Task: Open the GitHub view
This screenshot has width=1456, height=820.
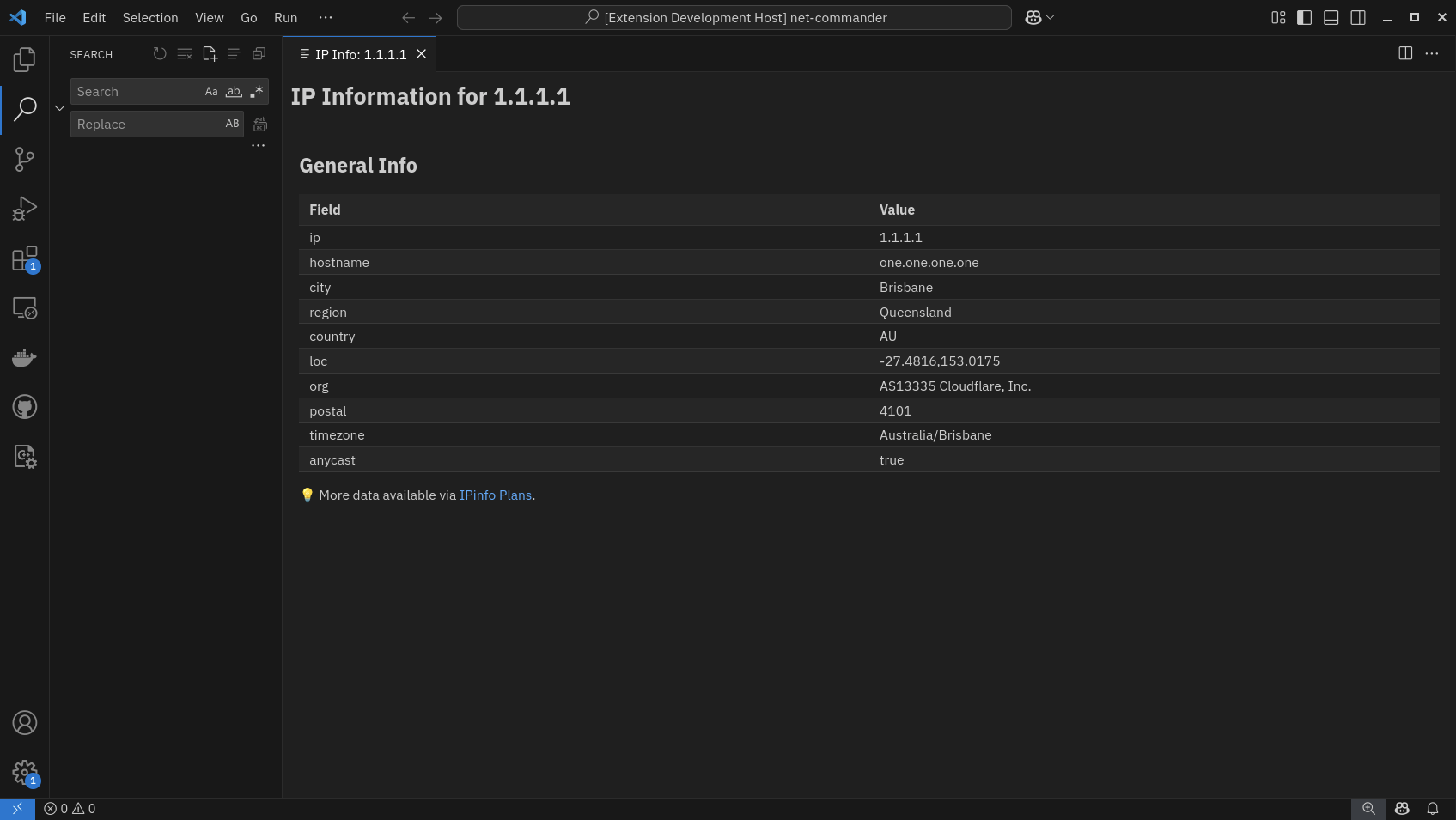Action: pyautogui.click(x=25, y=407)
